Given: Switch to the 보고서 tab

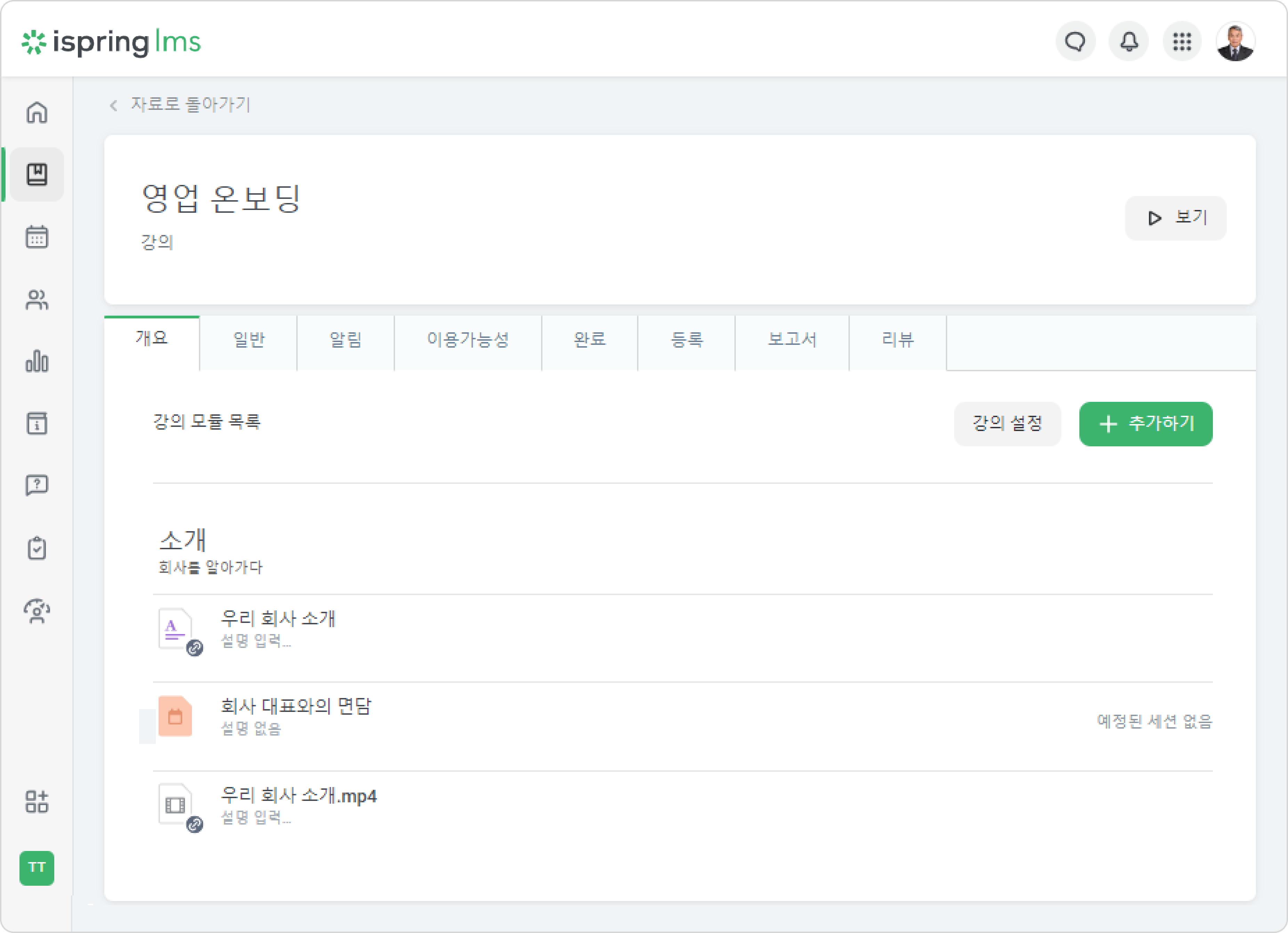Looking at the screenshot, I should [x=792, y=340].
